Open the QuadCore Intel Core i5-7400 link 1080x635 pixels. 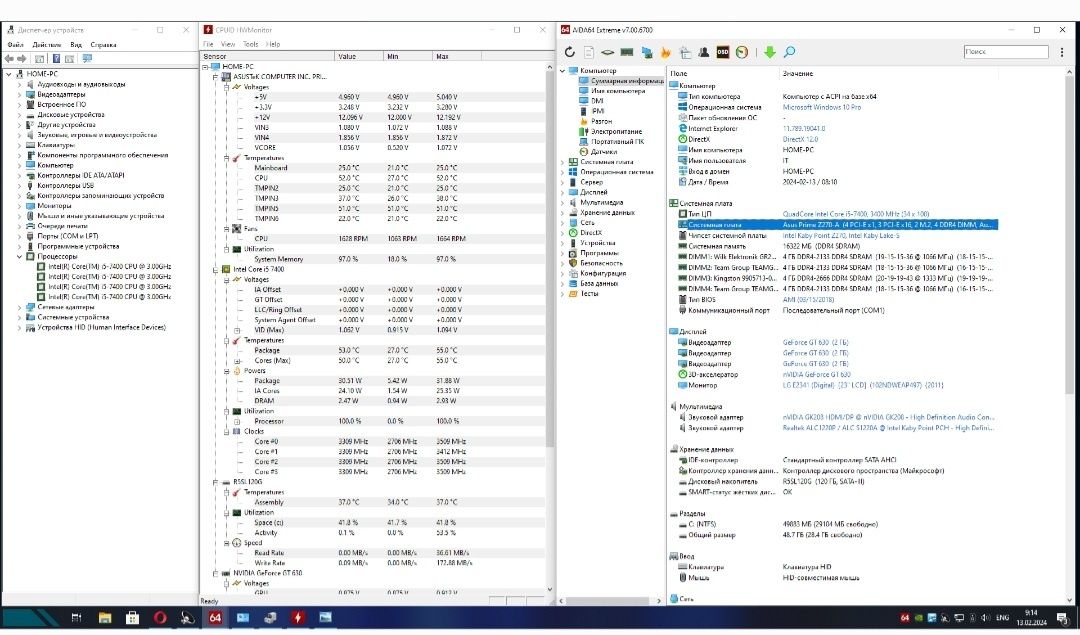(x=855, y=214)
